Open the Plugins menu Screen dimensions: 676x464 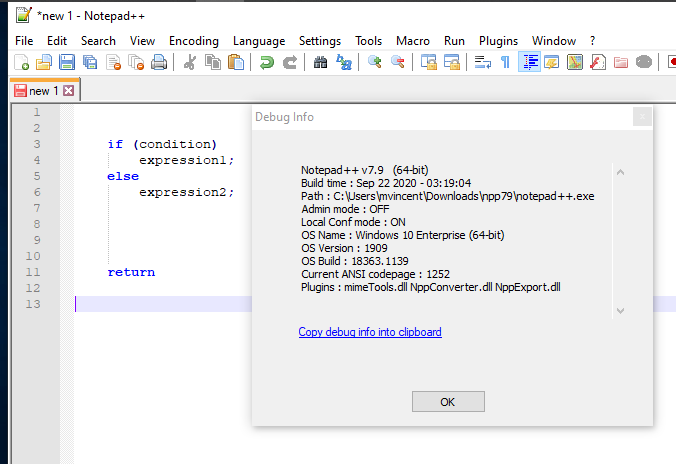click(x=498, y=40)
